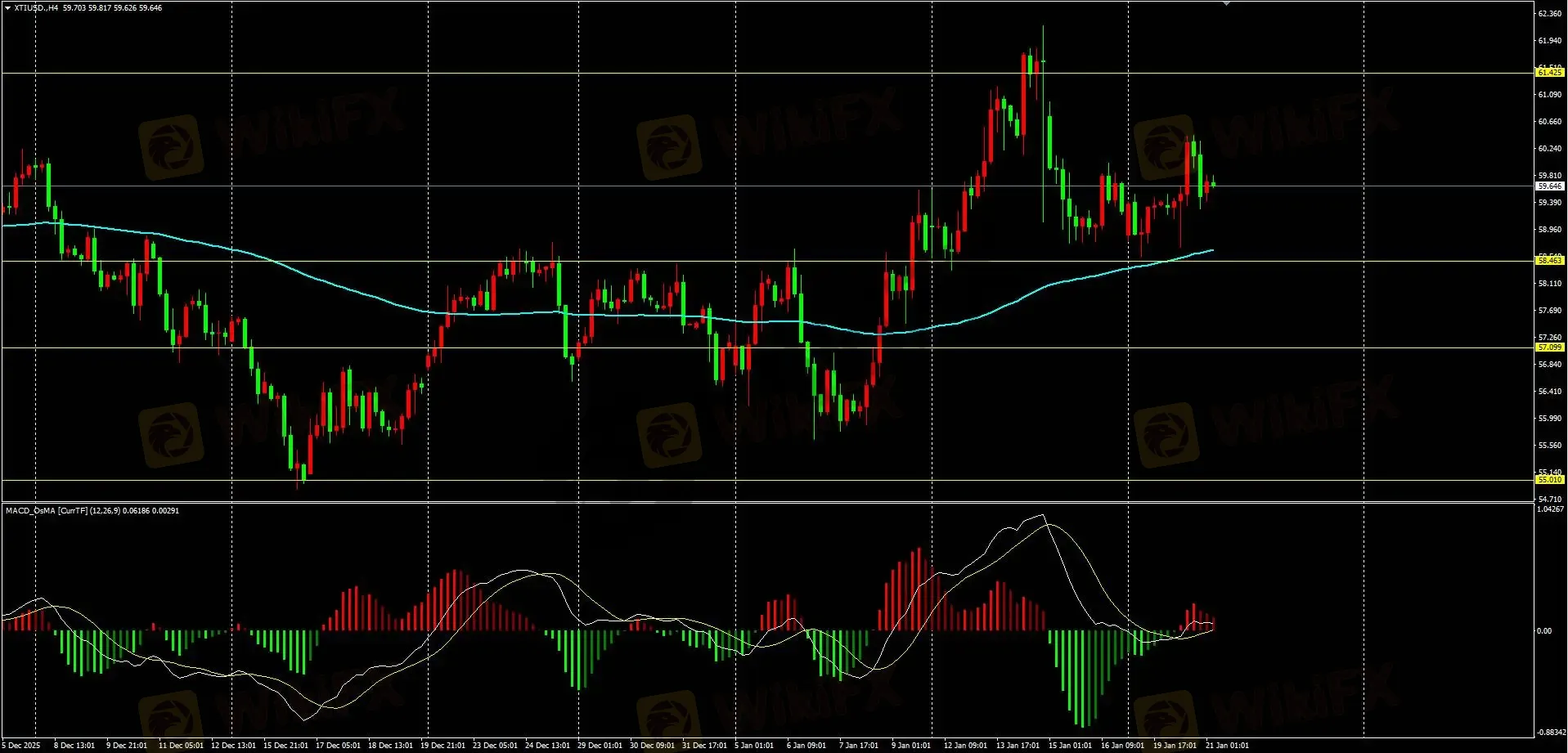This screenshot has width=1568, height=753.
Task: Select the current price tag 59.646
Action: click(x=1550, y=186)
